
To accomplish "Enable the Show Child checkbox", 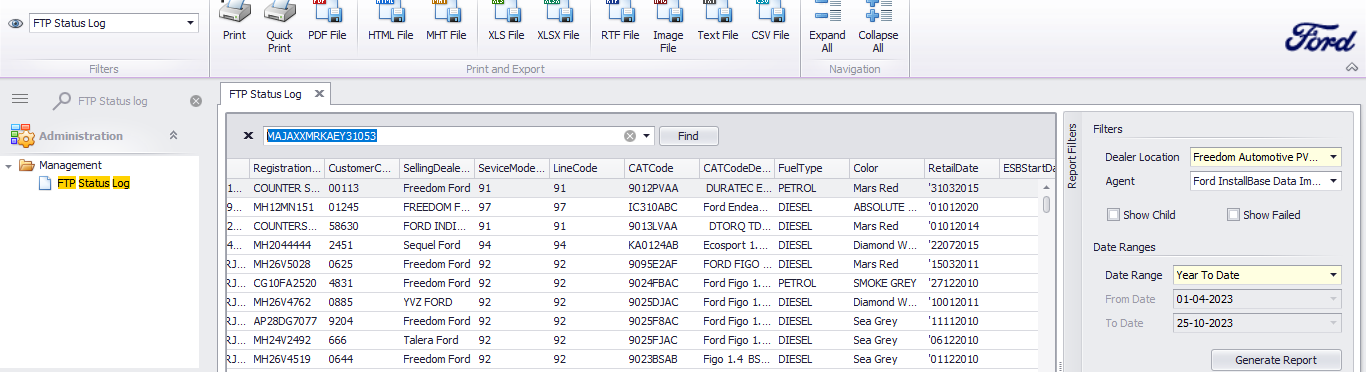I will 1113,215.
